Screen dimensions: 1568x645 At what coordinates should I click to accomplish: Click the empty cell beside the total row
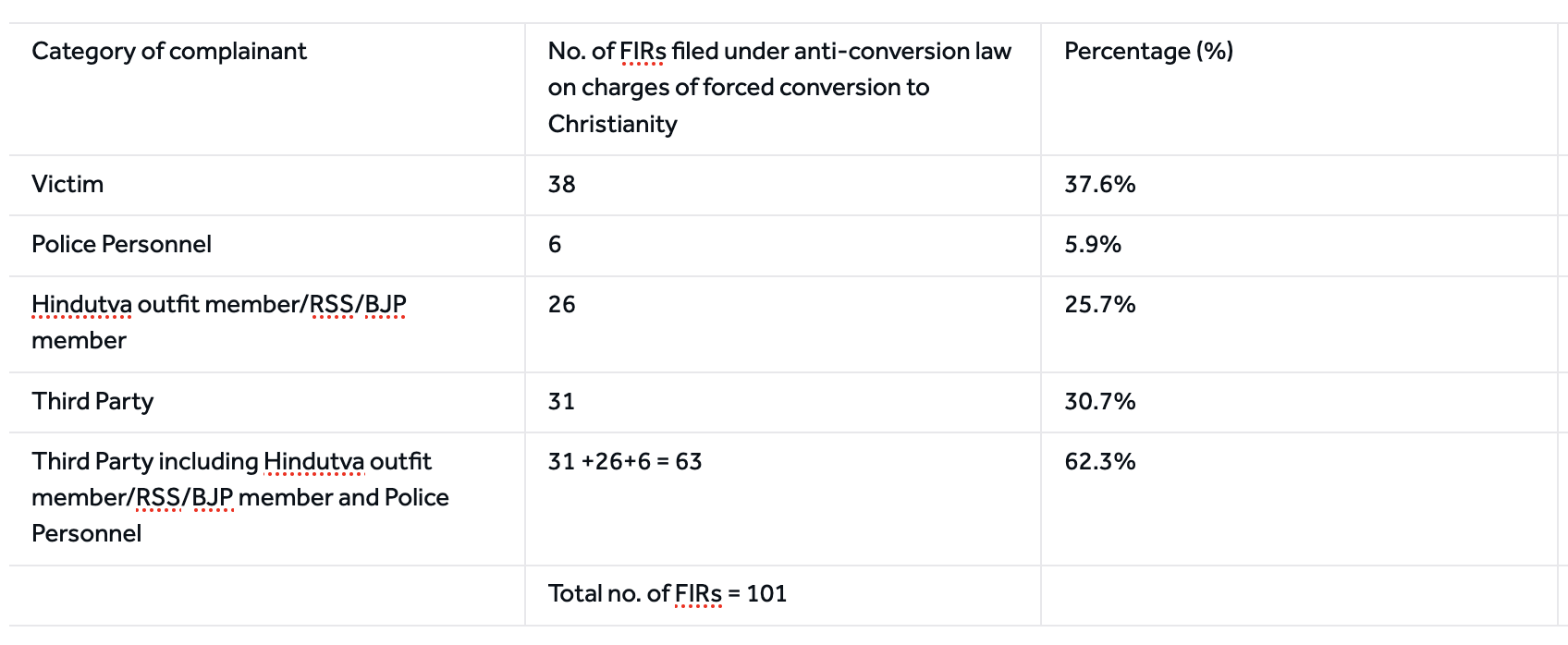click(1299, 595)
